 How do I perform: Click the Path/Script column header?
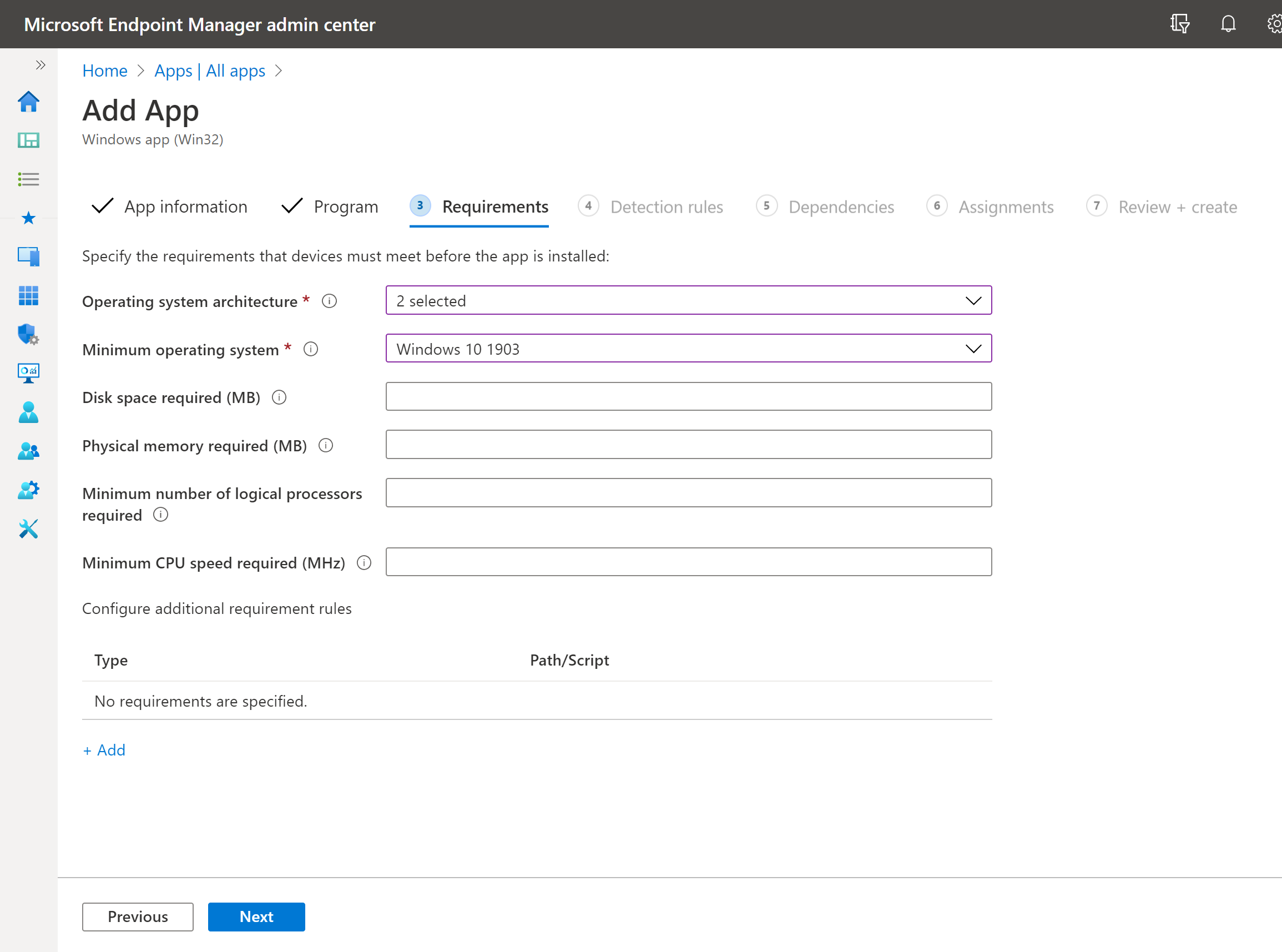[569, 660]
